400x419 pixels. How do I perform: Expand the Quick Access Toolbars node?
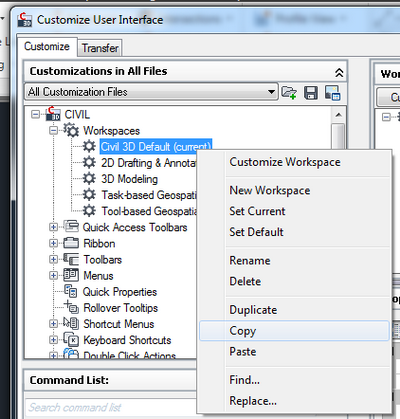pyautogui.click(x=53, y=227)
